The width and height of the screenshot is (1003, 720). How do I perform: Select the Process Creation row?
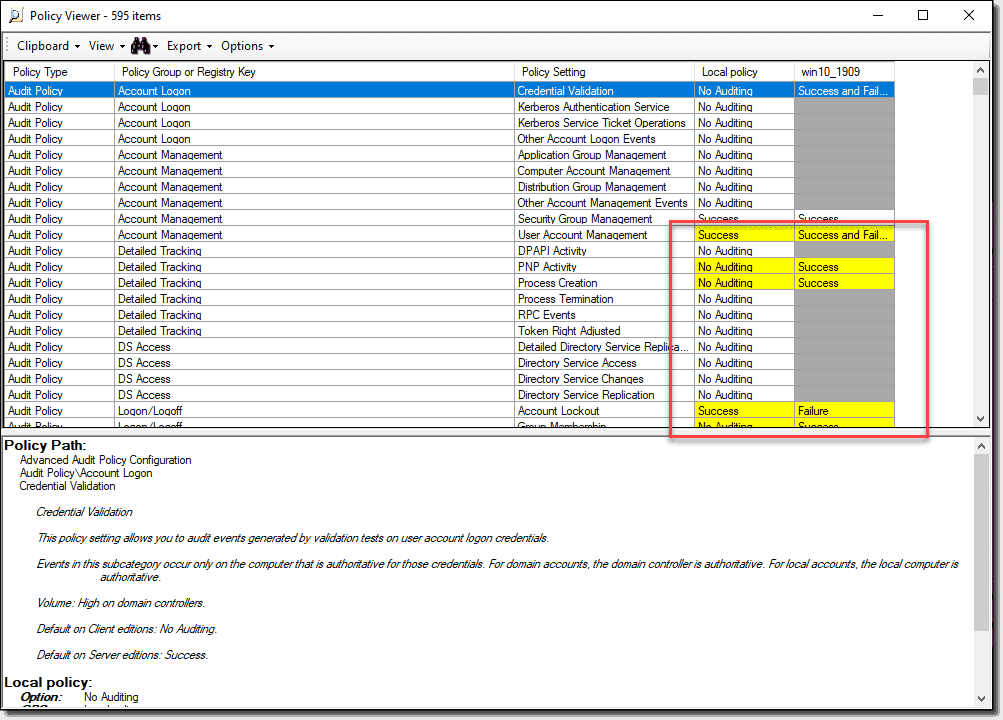300,282
